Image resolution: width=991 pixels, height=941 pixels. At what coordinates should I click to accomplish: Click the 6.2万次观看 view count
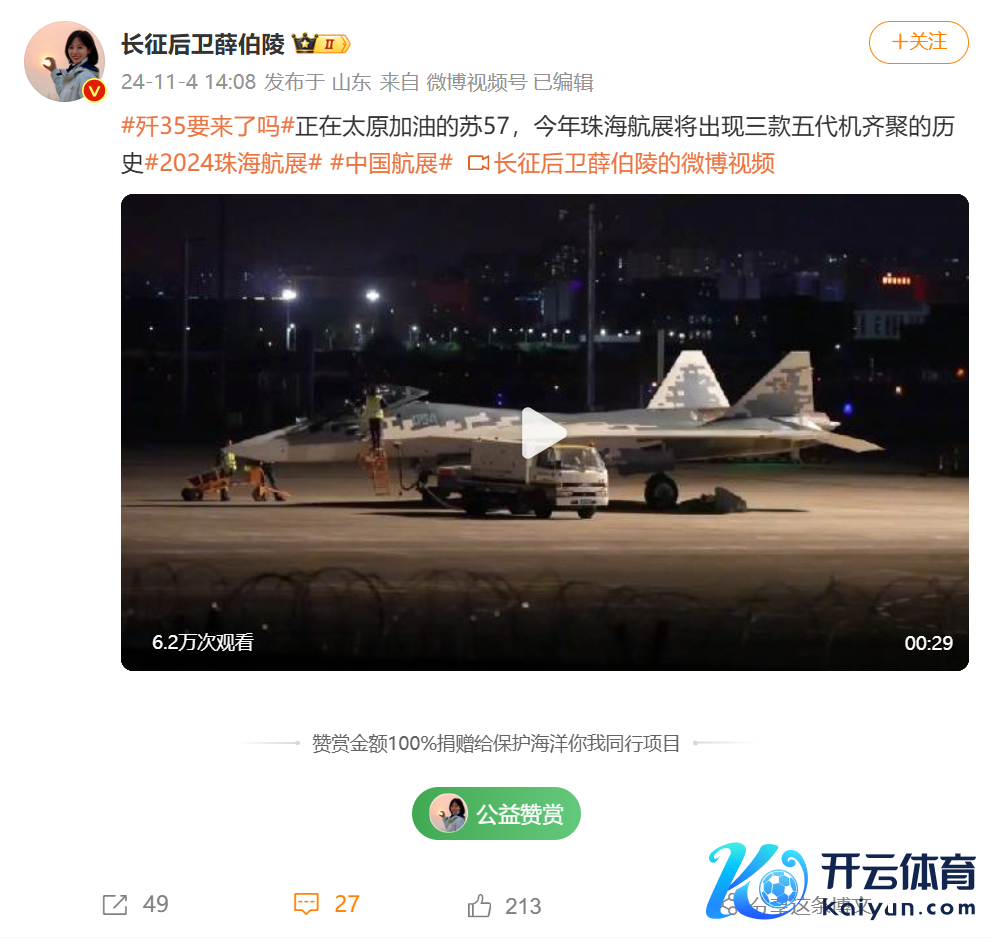pyautogui.click(x=203, y=642)
